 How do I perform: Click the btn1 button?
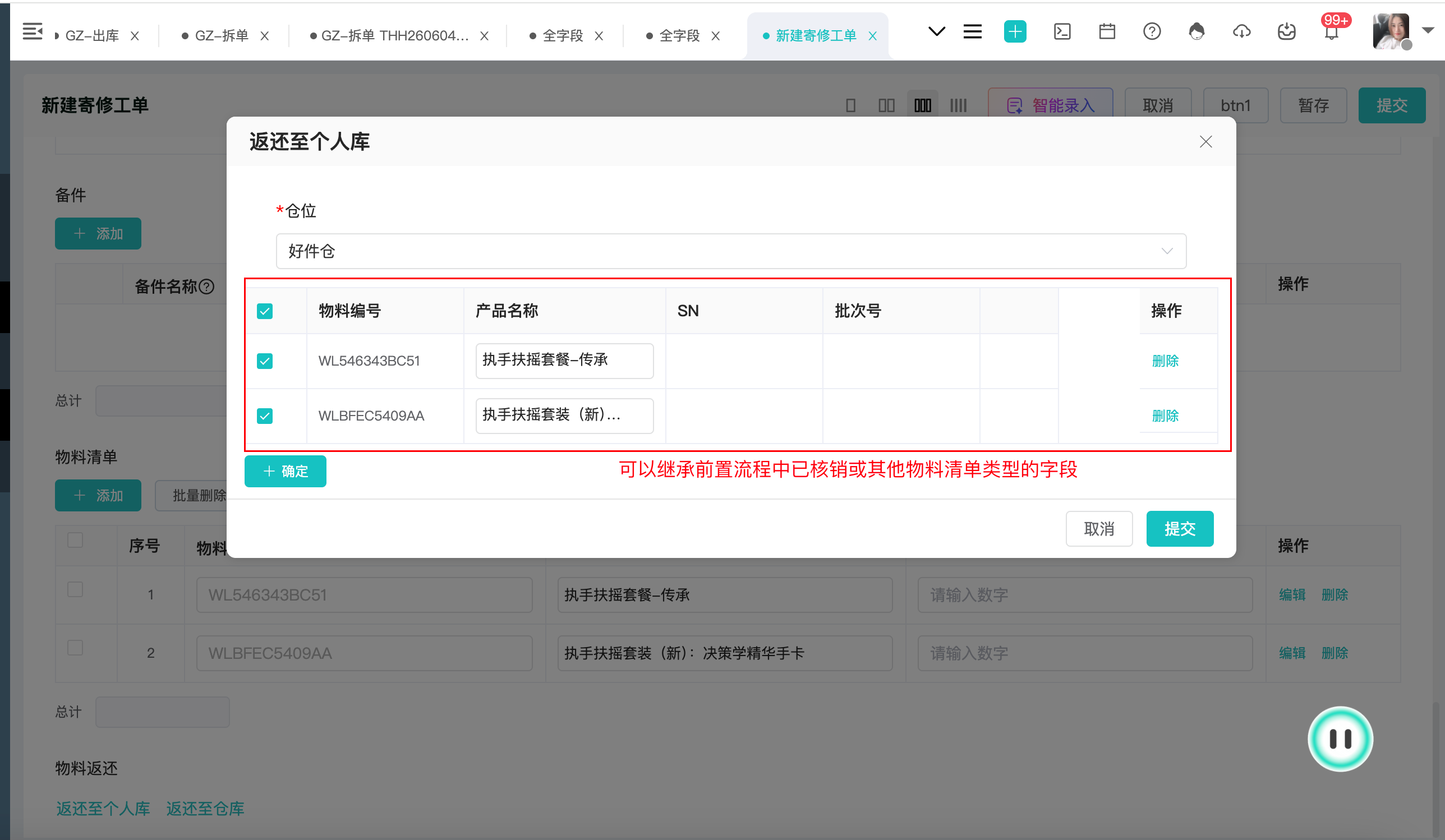[1235, 105]
